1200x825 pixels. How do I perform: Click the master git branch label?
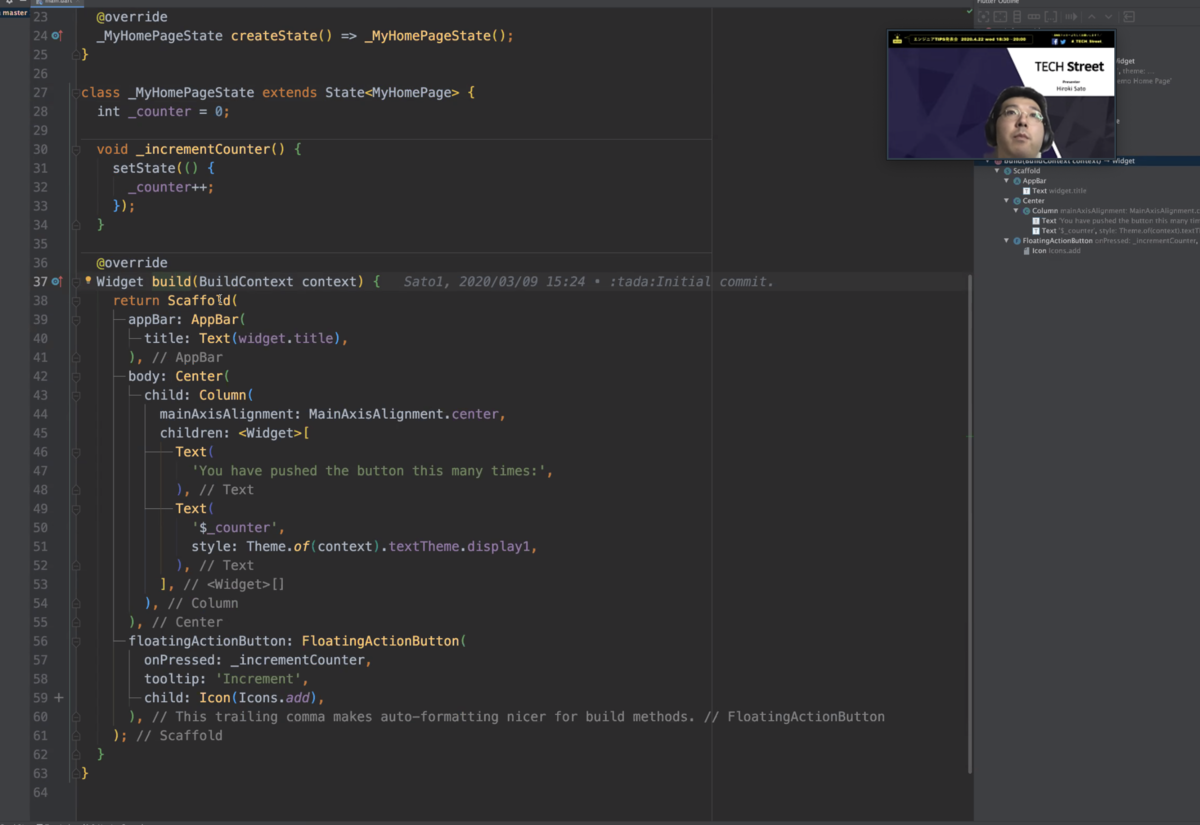pos(14,13)
